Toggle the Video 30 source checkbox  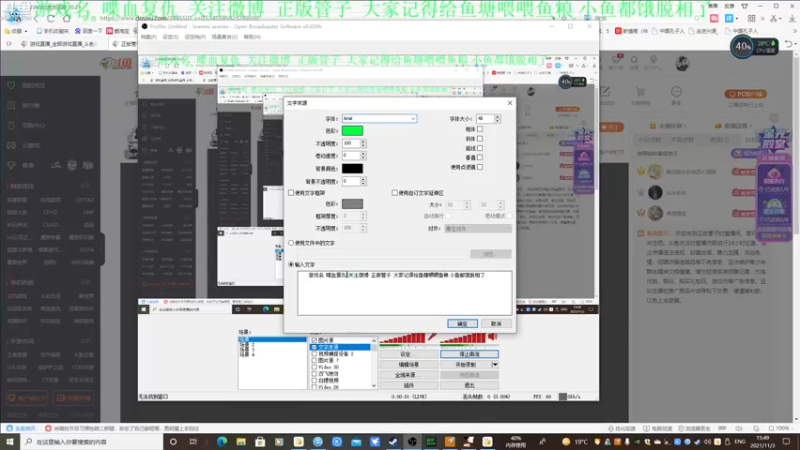click(314, 367)
